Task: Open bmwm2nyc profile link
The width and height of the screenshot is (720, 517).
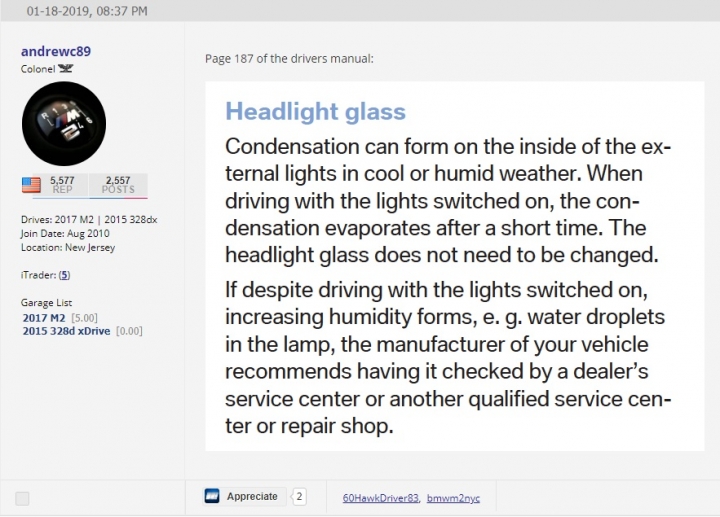Action: (453, 498)
